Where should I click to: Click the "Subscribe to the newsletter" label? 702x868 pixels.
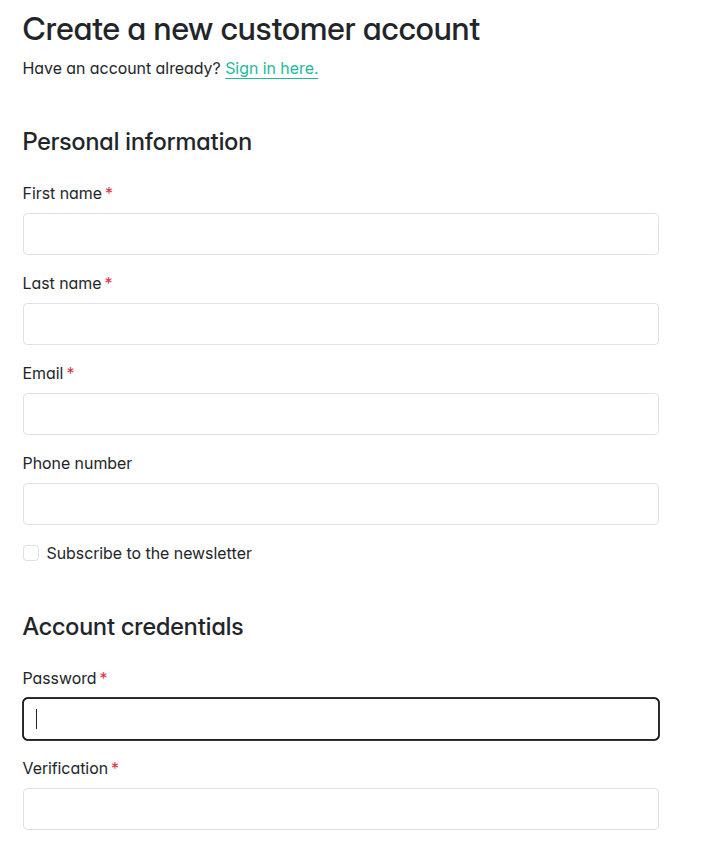149,553
